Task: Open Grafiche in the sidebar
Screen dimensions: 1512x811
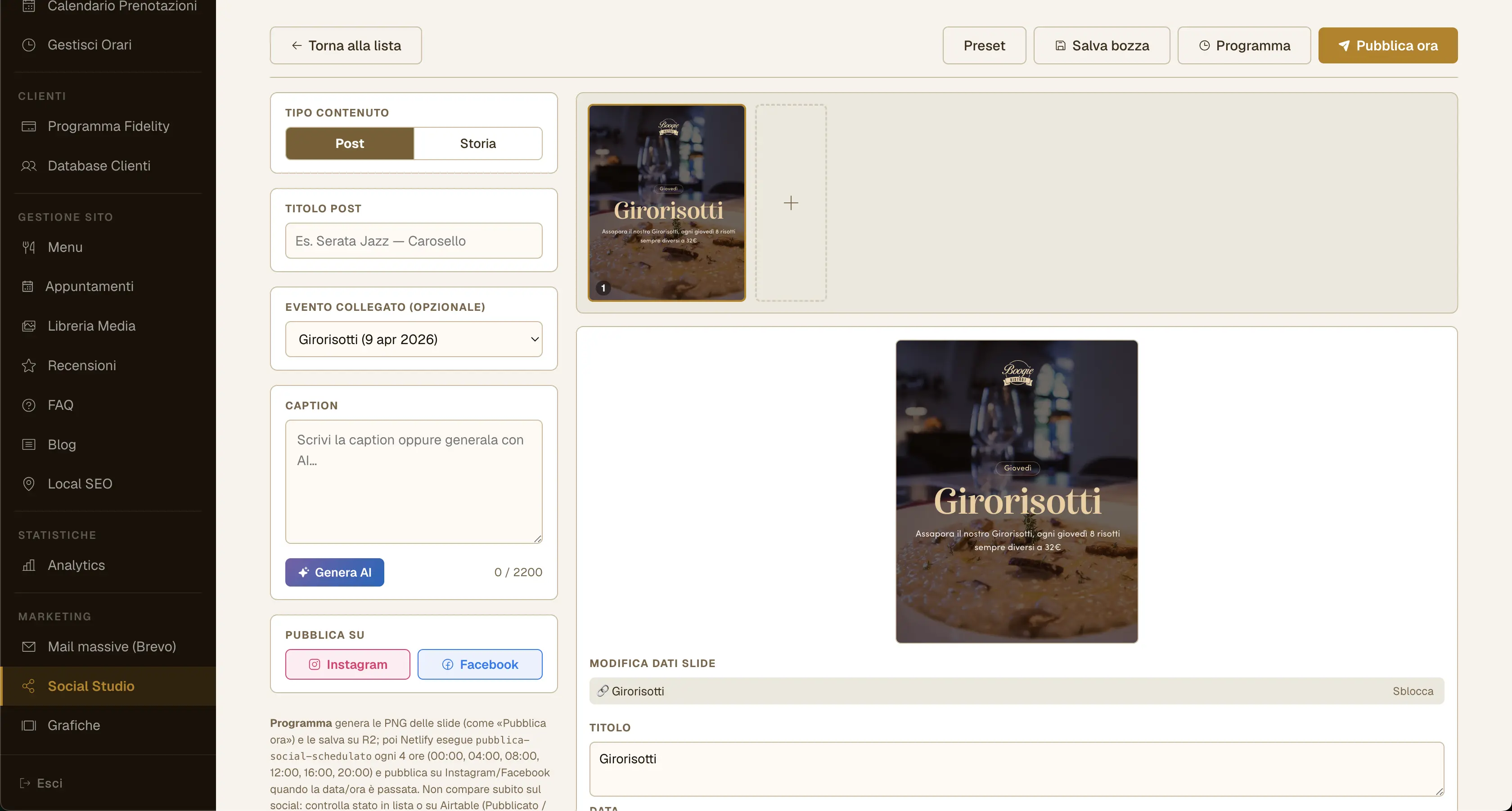Action: coord(108,726)
